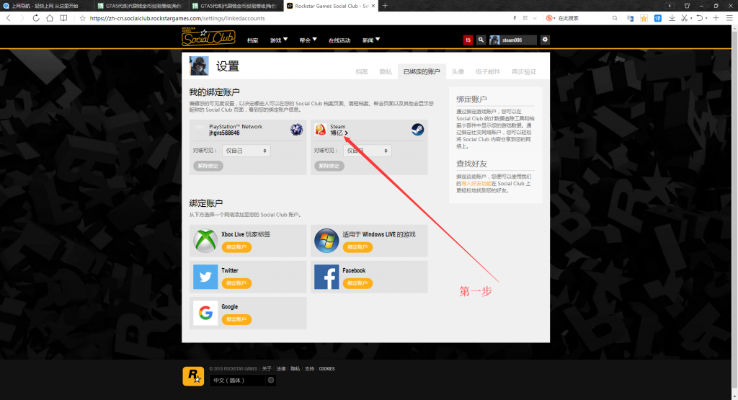
Task: Expand the 游戏 dropdown in the header
Action: [x=278, y=40]
